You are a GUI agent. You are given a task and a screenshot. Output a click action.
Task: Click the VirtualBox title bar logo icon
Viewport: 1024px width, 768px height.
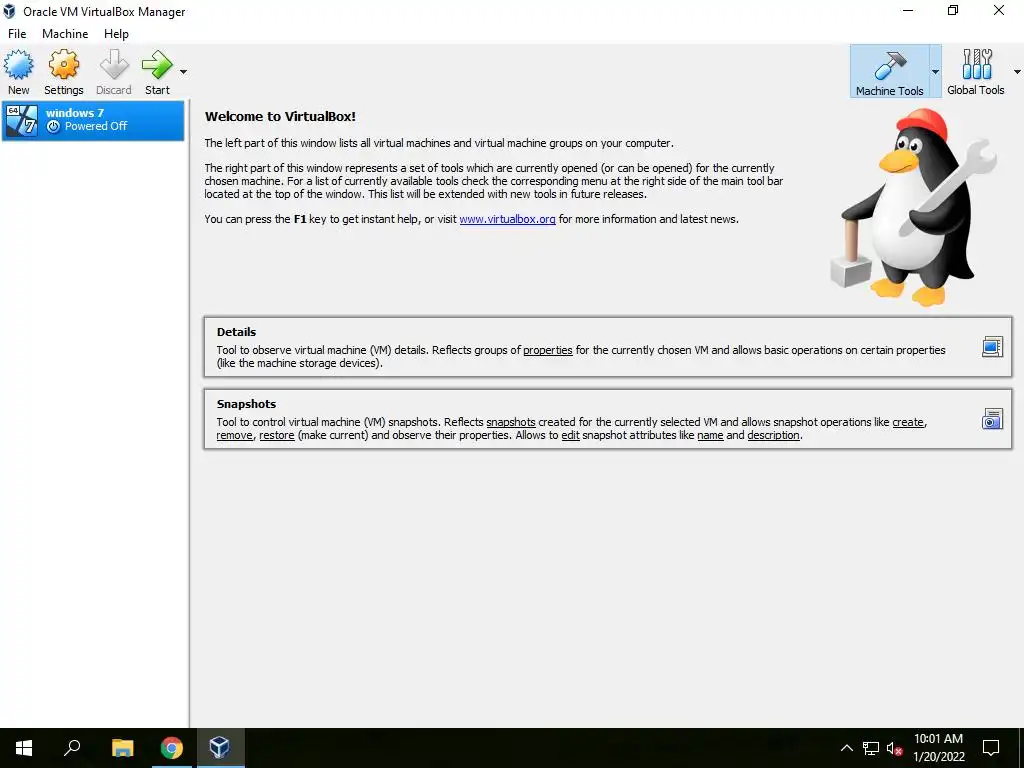click(x=9, y=11)
